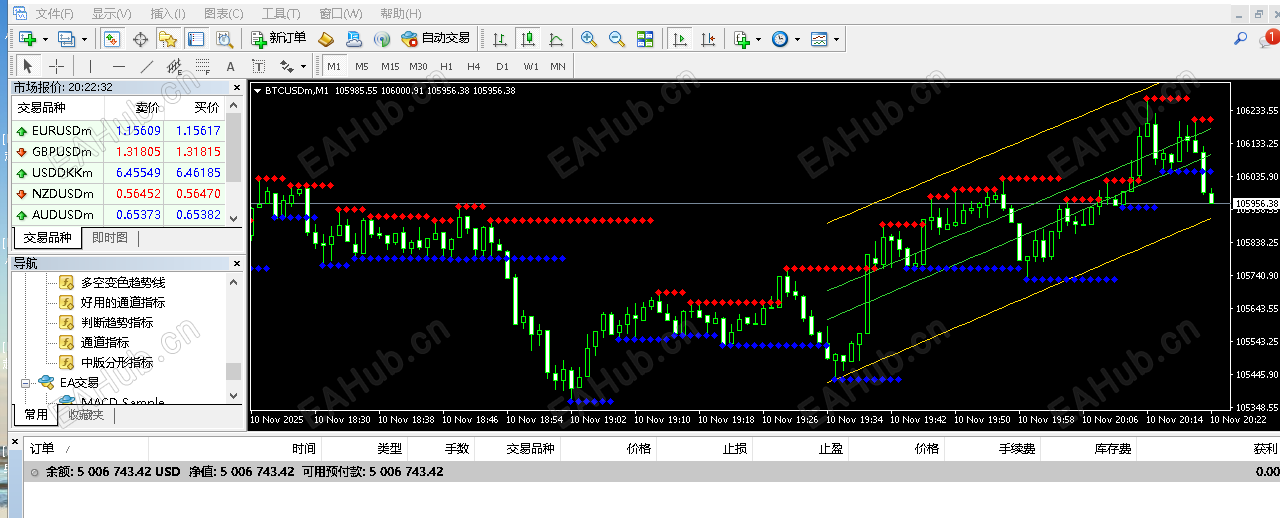Expand the profiles dropdown arrow
The width and height of the screenshot is (1280, 518).
click(x=84, y=39)
